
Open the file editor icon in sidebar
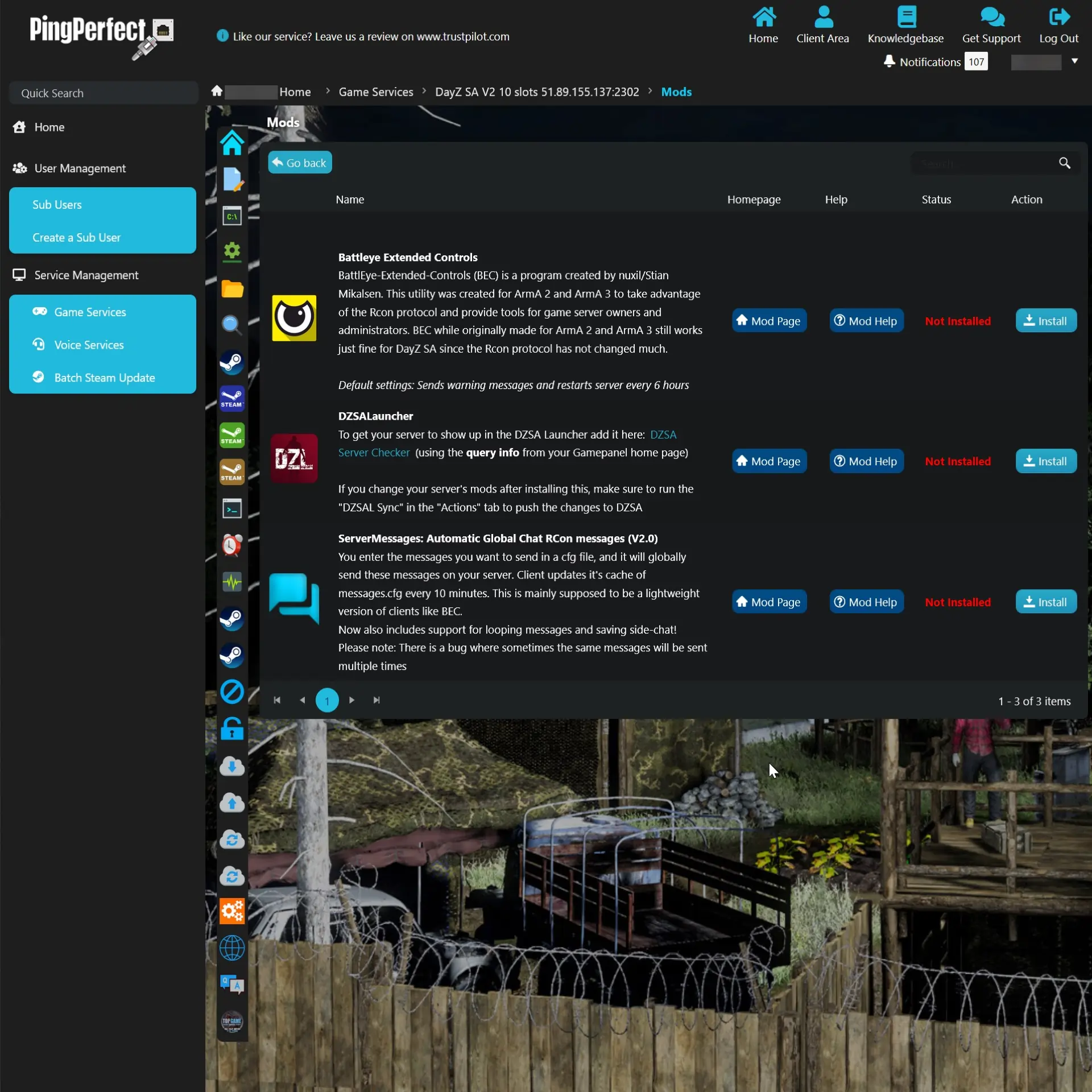tap(232, 180)
